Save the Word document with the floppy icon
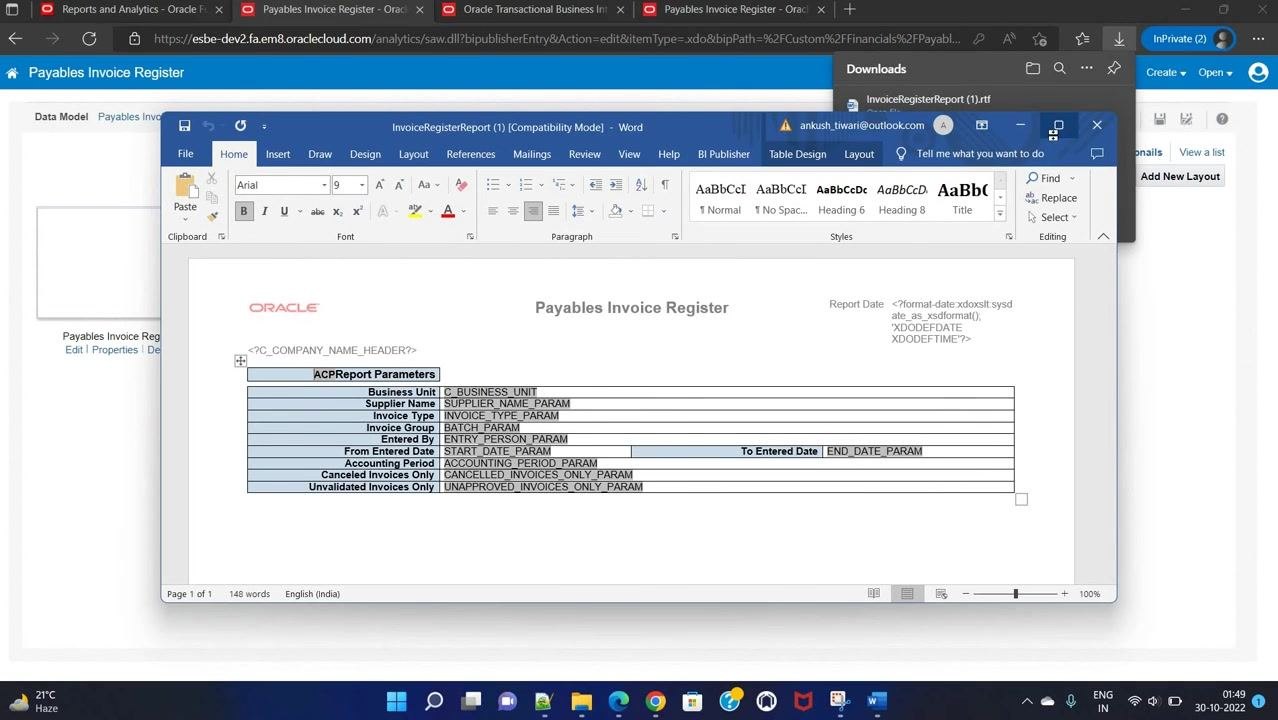Viewport: 1278px width, 720px height. tap(184, 126)
